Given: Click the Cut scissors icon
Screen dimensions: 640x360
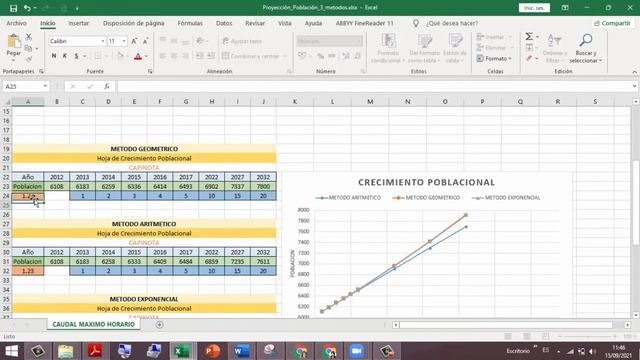Looking at the screenshot, I should click(x=29, y=37).
